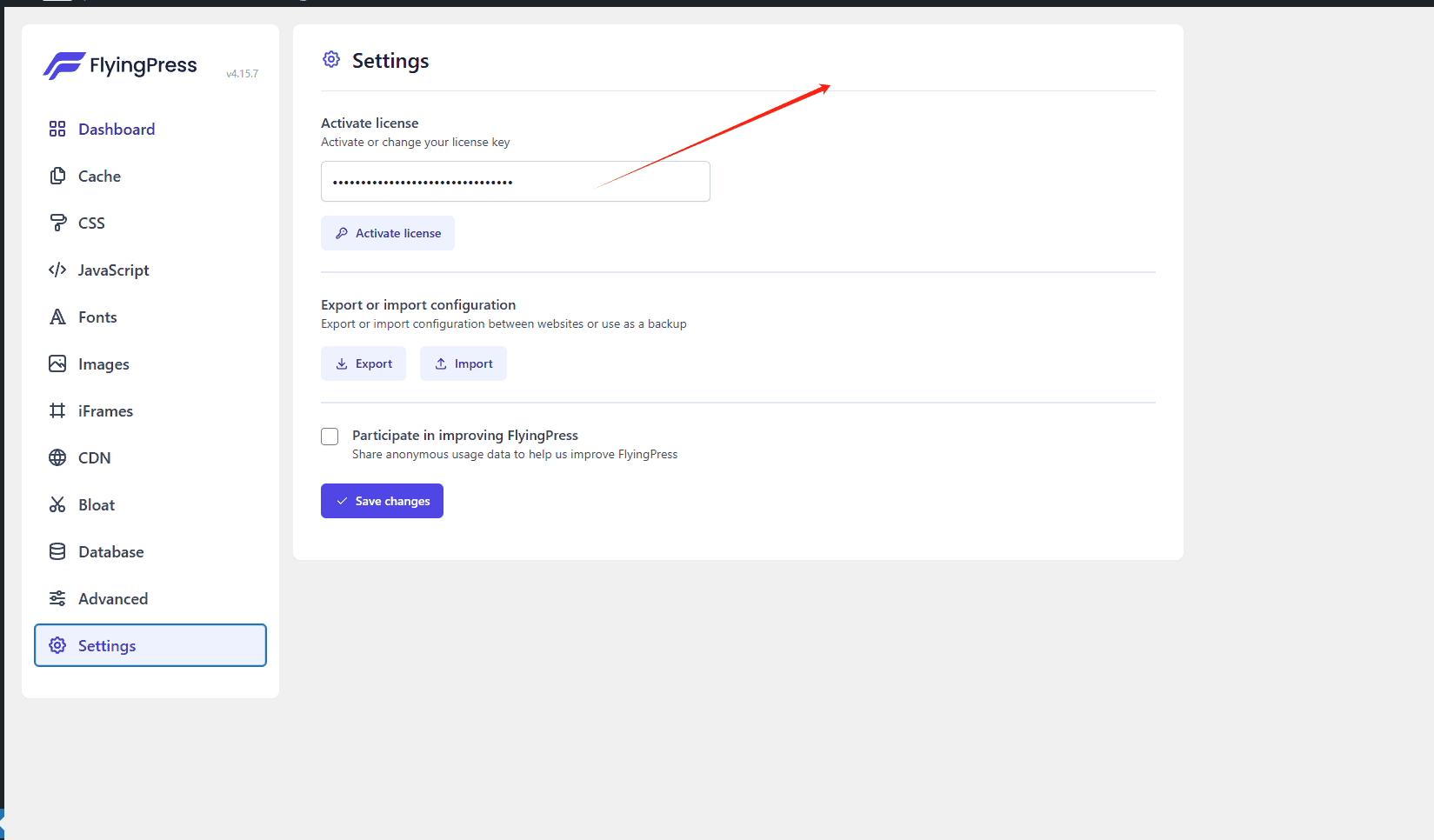The height and width of the screenshot is (840, 1434).
Task: Click the iFrames frame icon
Action: tap(57, 410)
